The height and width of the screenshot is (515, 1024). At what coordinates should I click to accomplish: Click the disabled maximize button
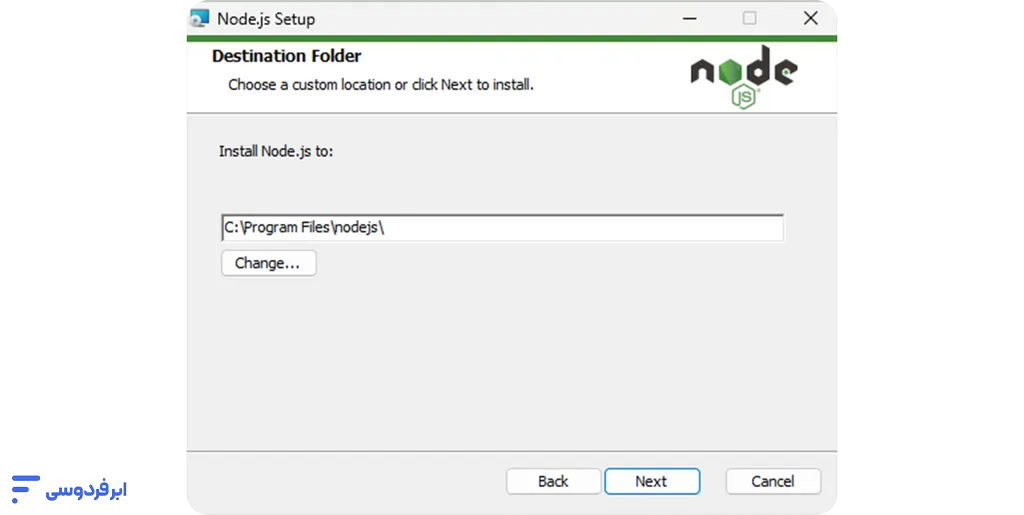[750, 18]
